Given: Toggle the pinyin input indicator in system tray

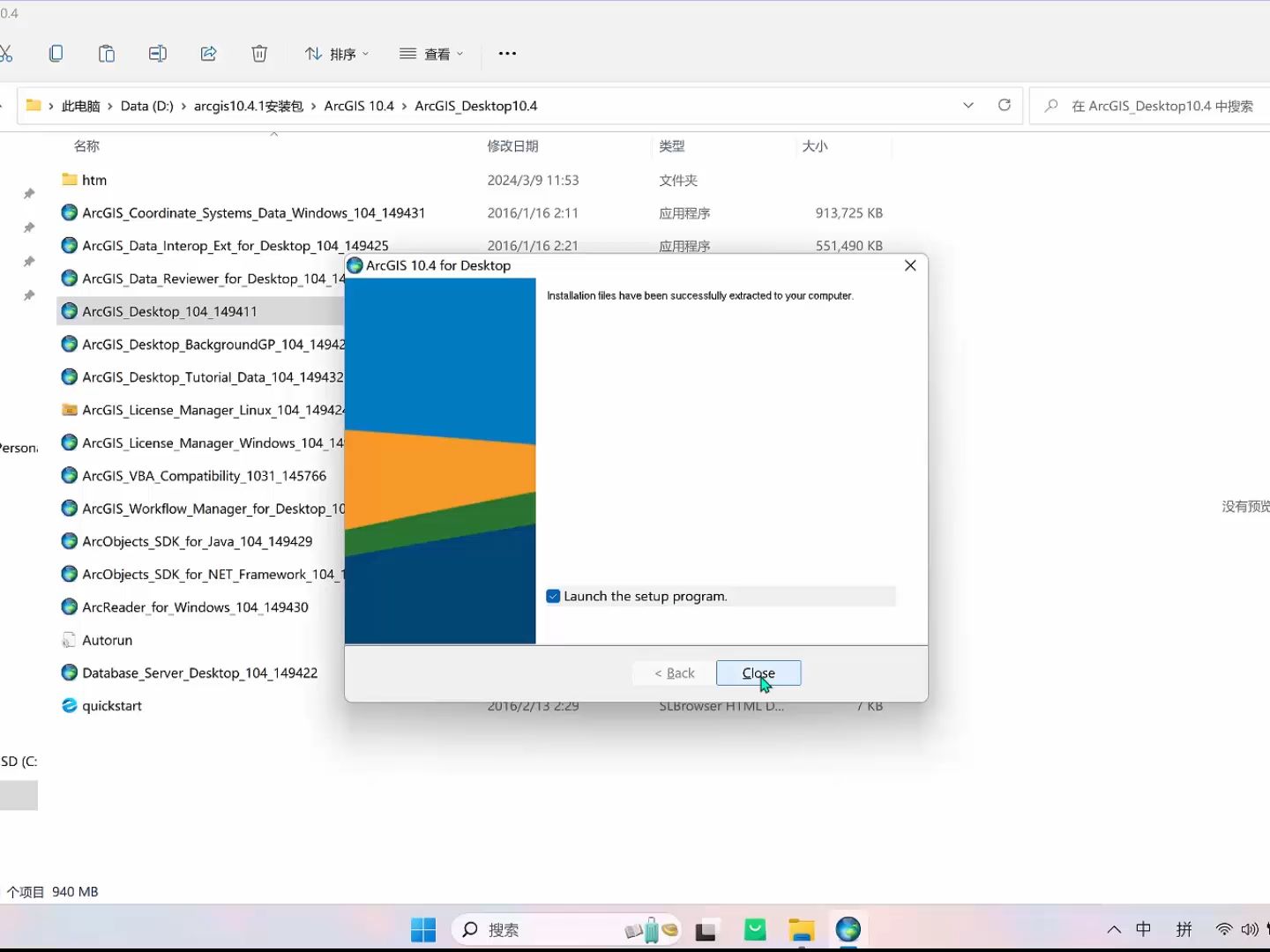Looking at the screenshot, I should pyautogui.click(x=1184, y=929).
